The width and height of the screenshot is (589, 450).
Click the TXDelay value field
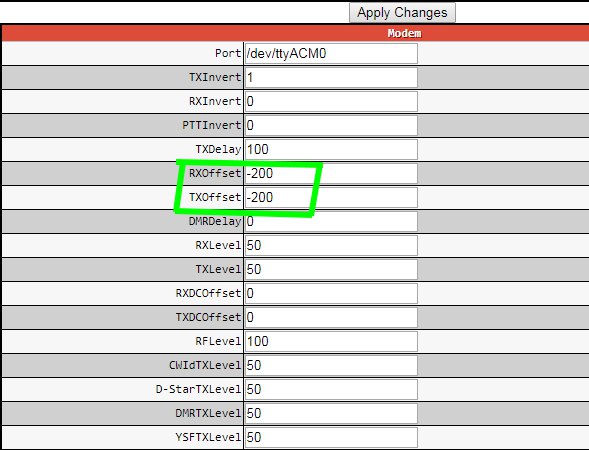pyautogui.click(x=331, y=149)
